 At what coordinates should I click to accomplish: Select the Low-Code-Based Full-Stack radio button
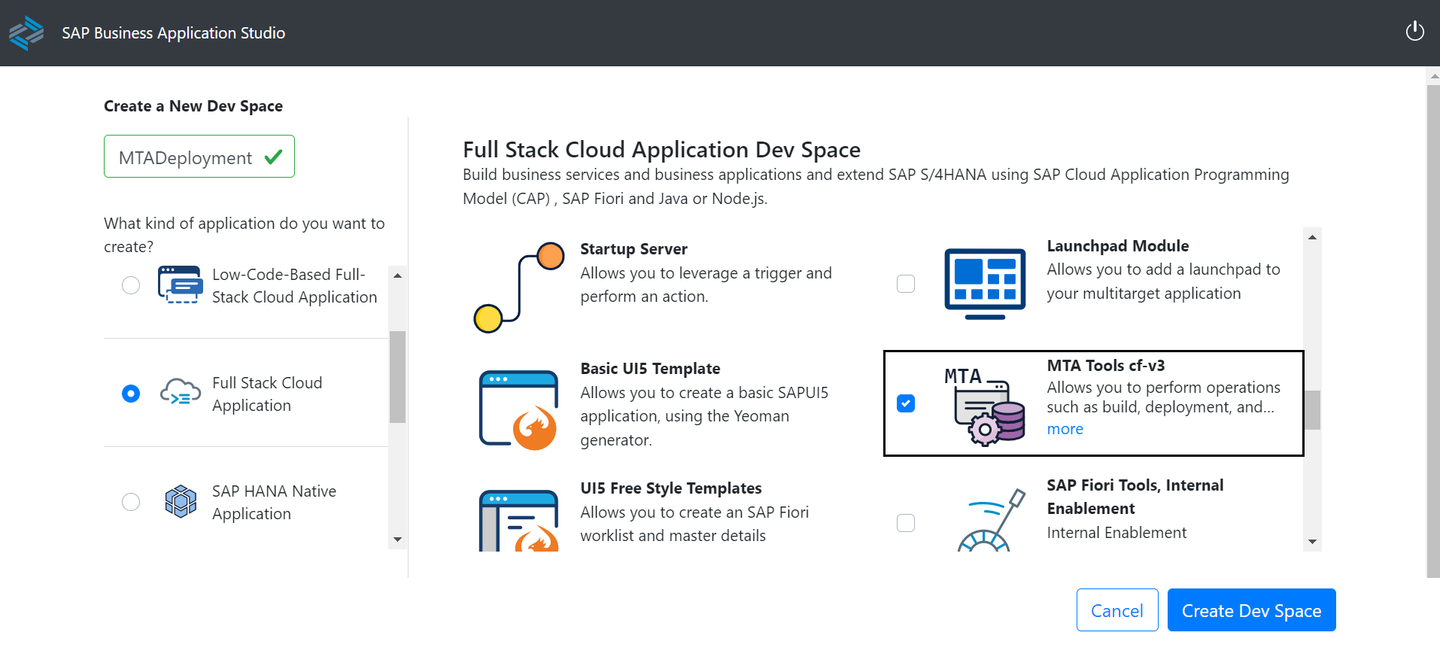(131, 285)
